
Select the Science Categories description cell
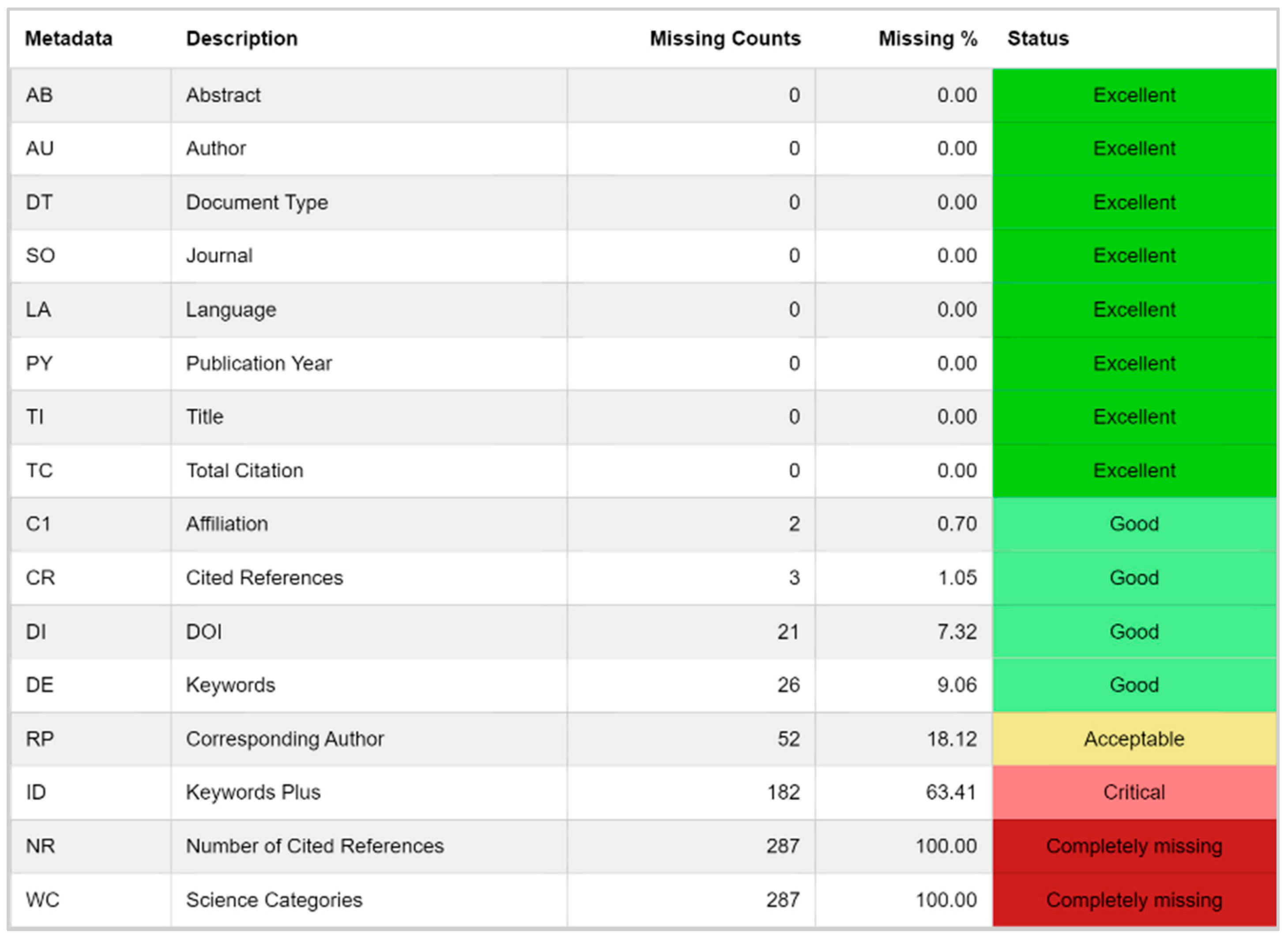click(274, 900)
